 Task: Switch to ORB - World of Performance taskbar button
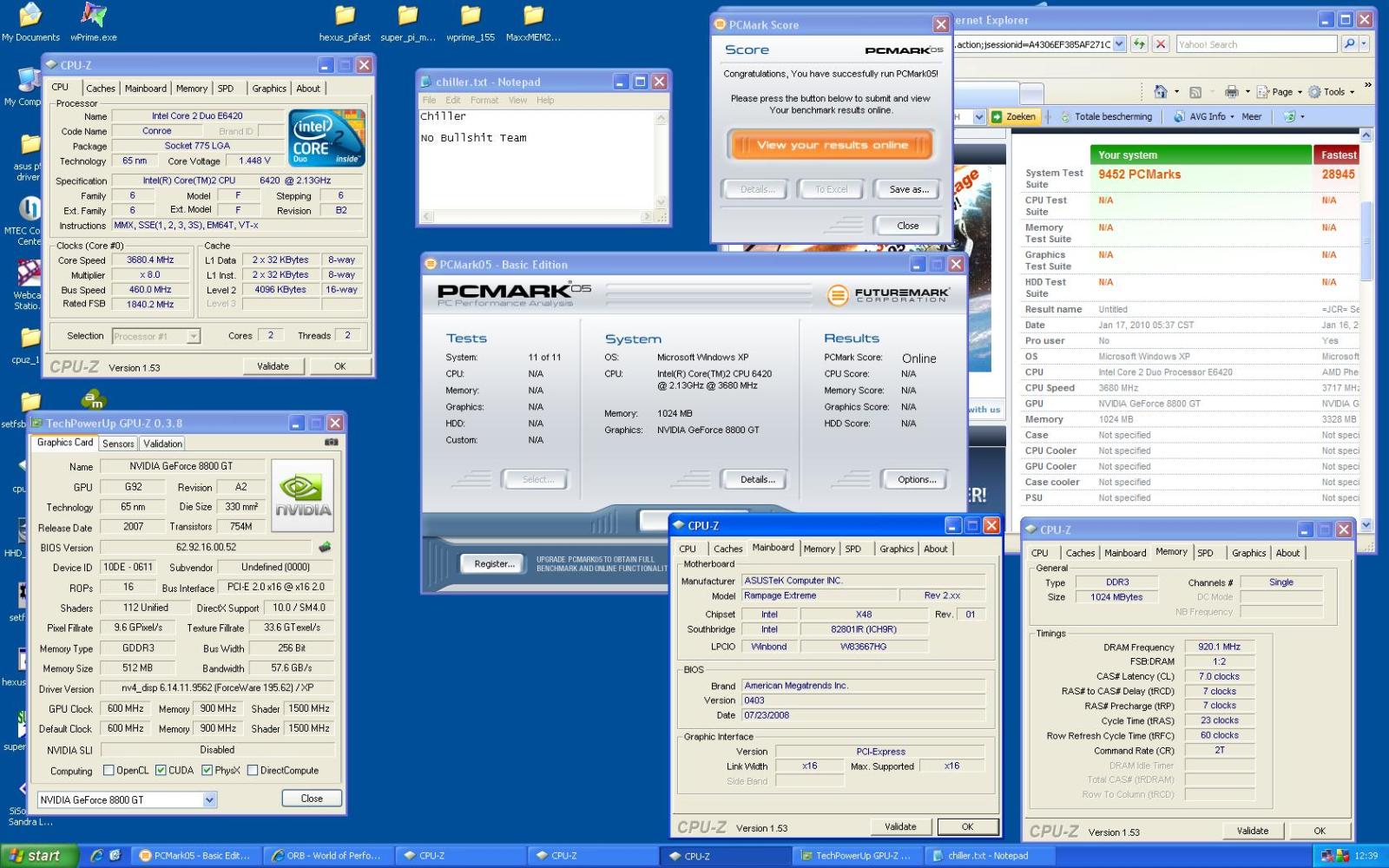coord(327,855)
